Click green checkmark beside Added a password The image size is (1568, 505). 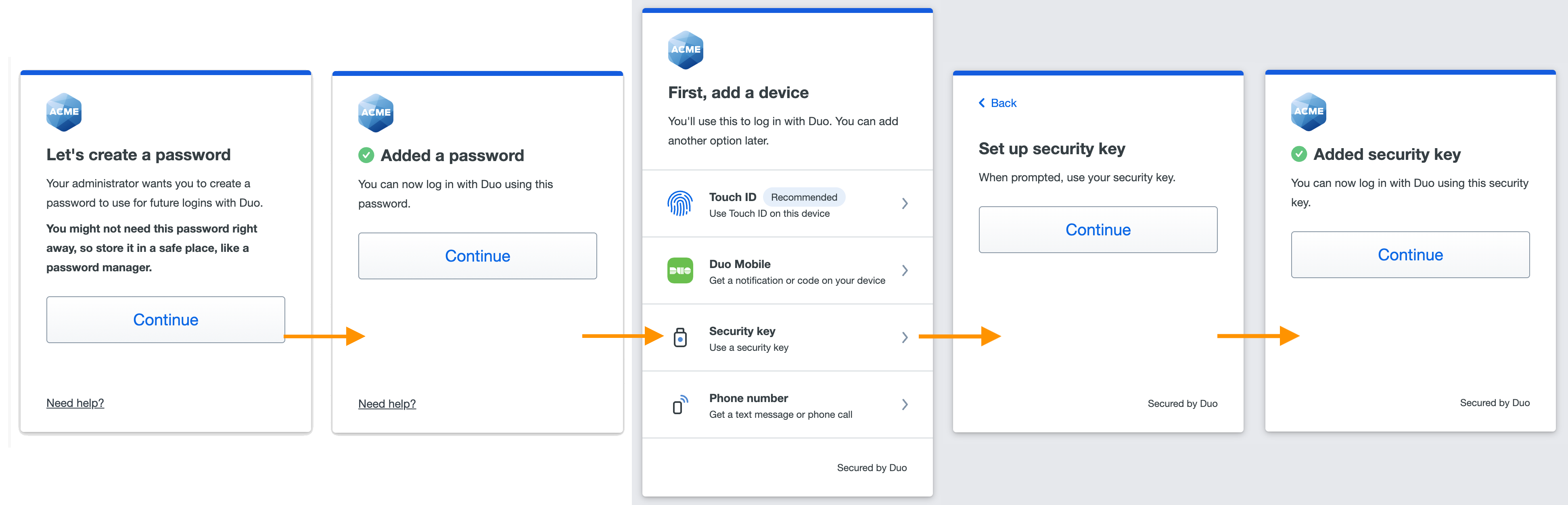[x=366, y=155]
